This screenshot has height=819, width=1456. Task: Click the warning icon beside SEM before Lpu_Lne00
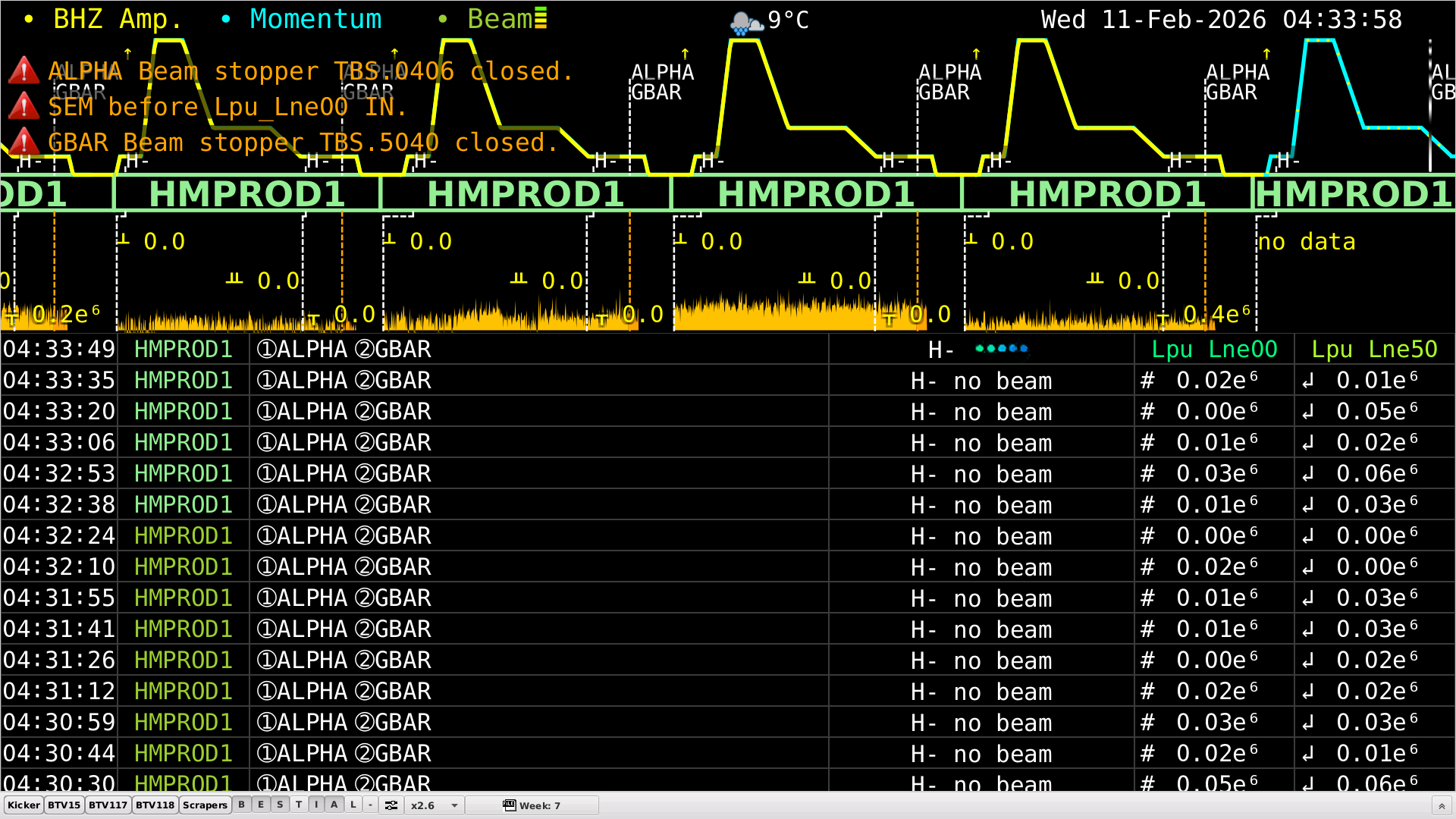tap(24, 106)
